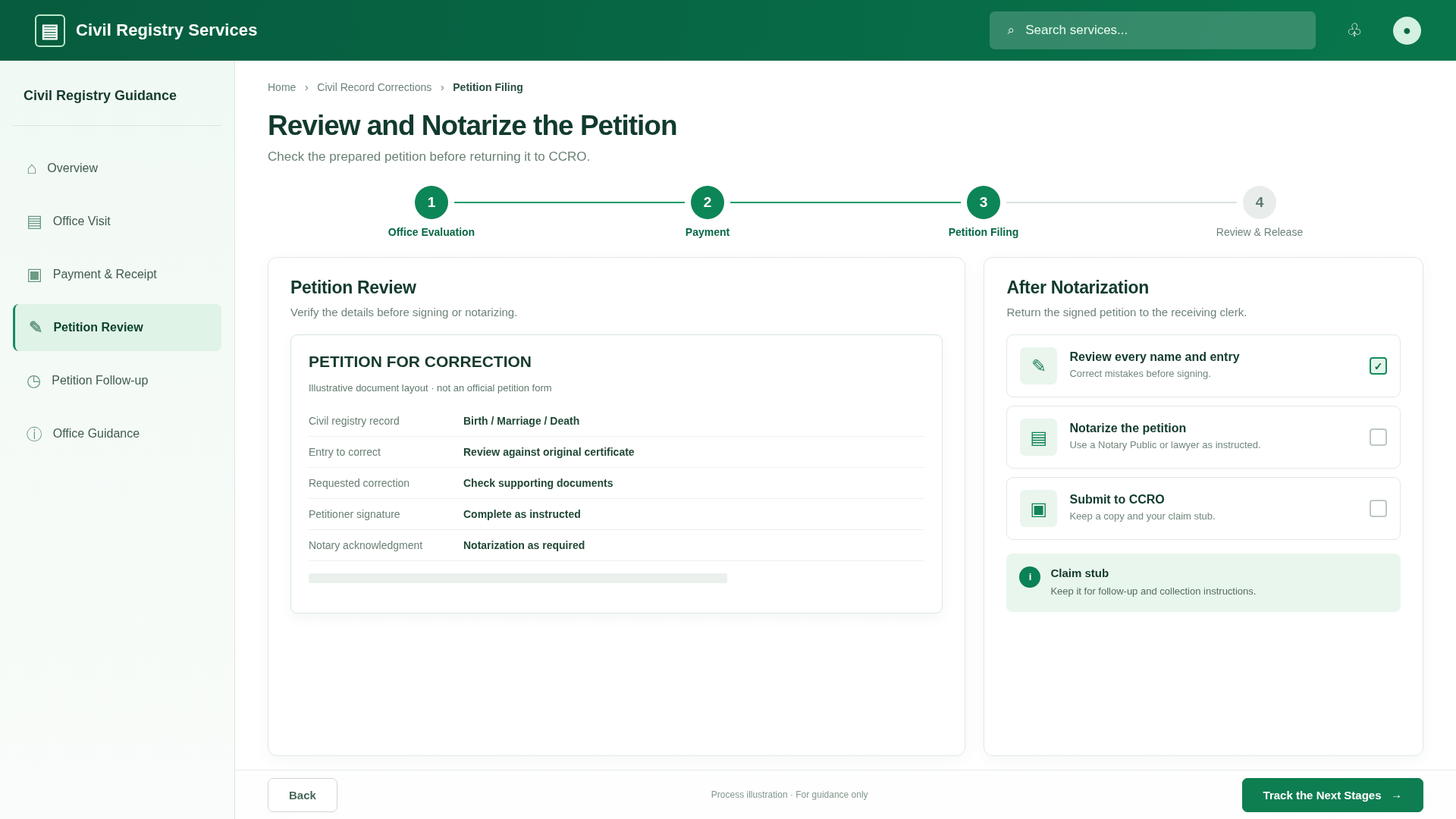Open notifications bell icon in header
Viewport: 1456px width, 819px height.
click(1354, 30)
